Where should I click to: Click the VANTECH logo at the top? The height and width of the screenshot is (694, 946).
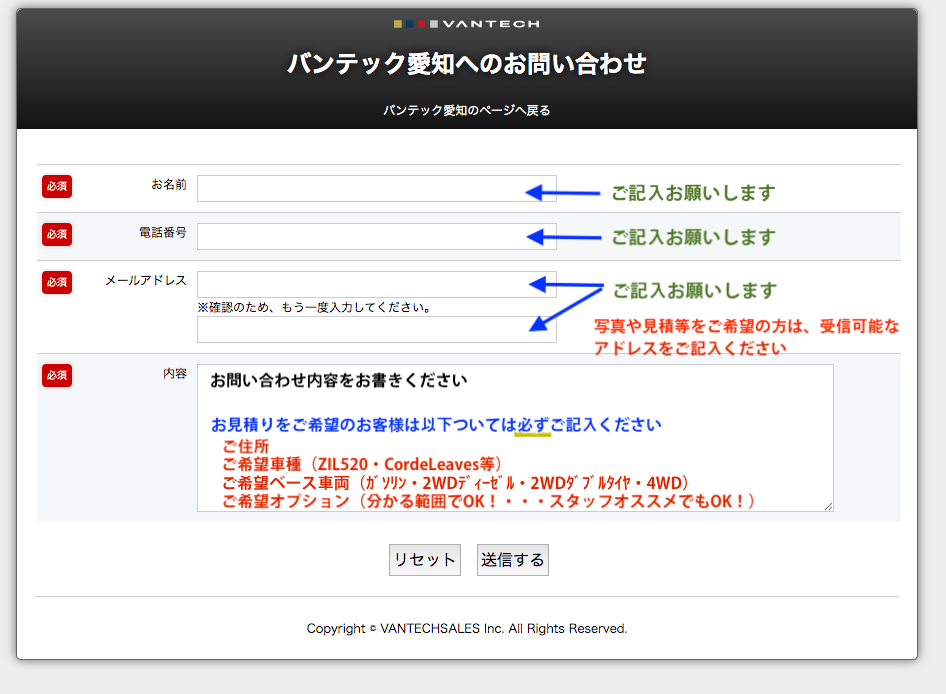click(x=466, y=23)
